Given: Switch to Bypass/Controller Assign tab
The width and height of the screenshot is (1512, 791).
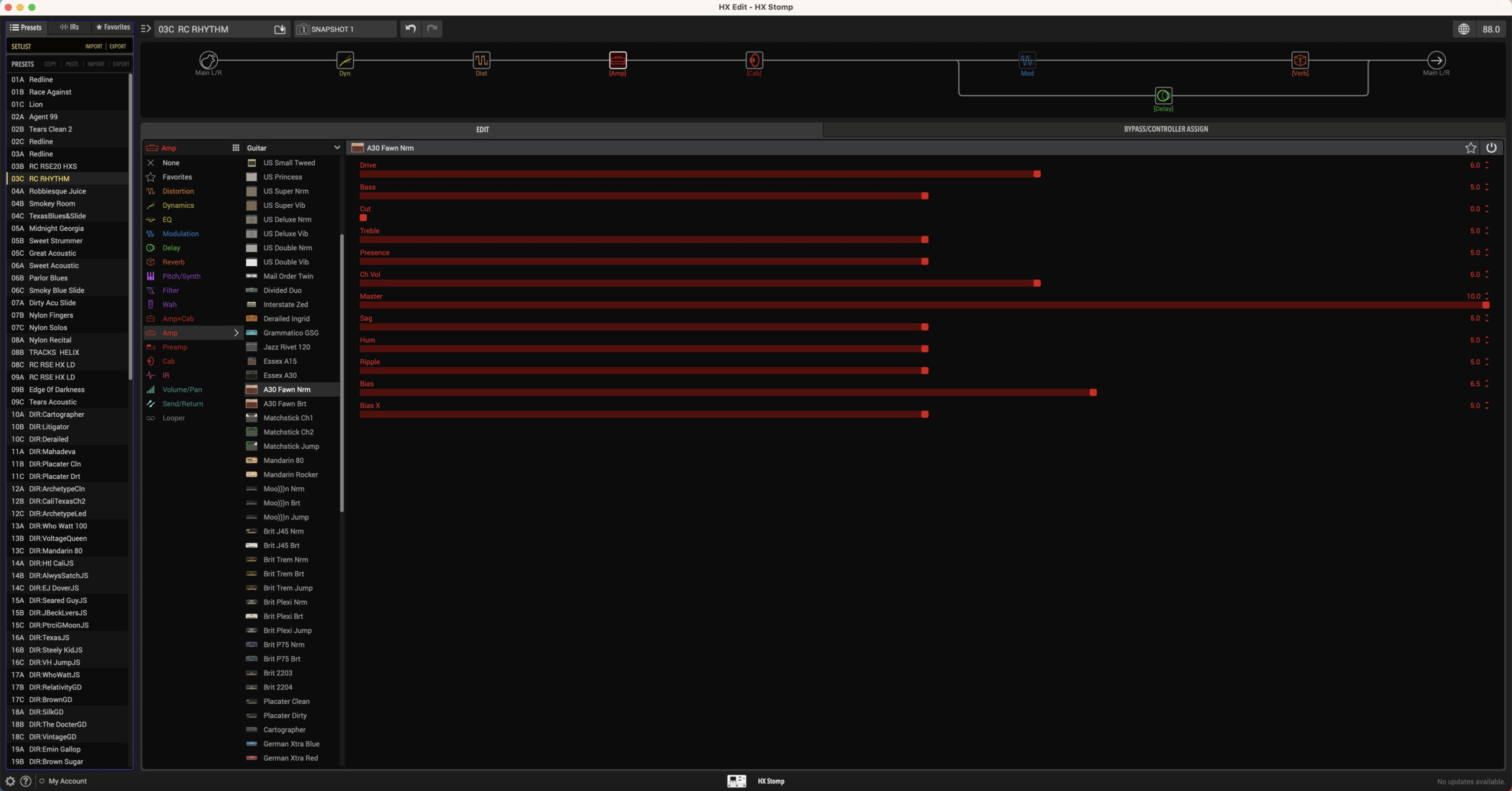Looking at the screenshot, I should [1165, 129].
